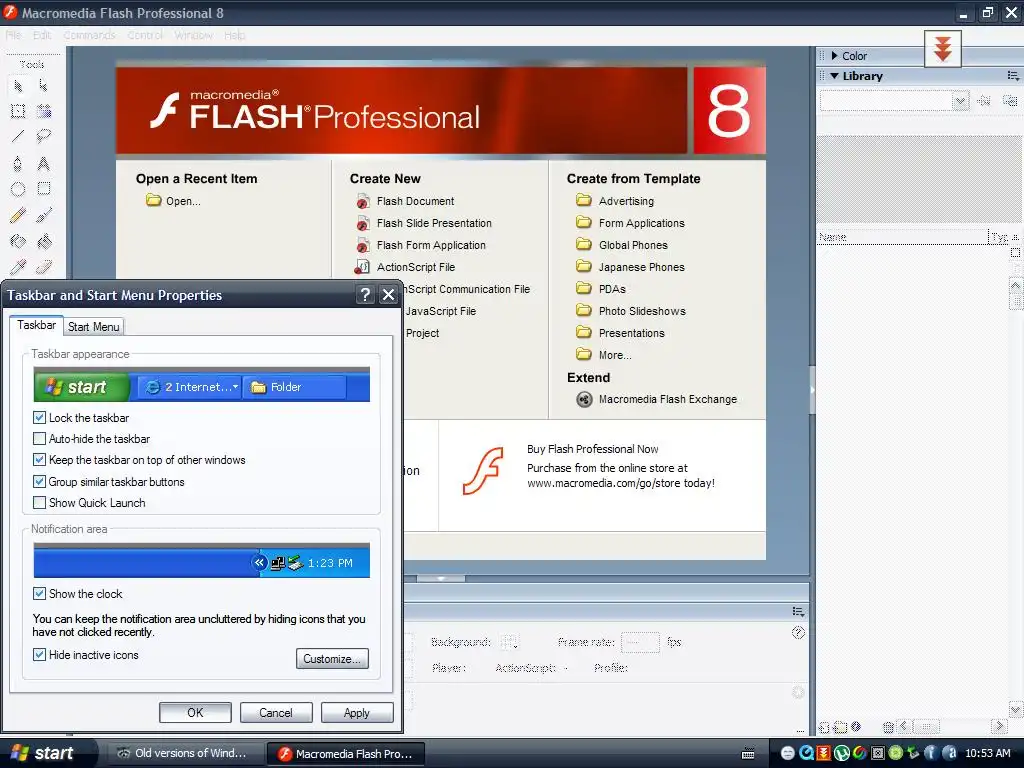Click the uTorrent icon in system tray

tap(842, 753)
